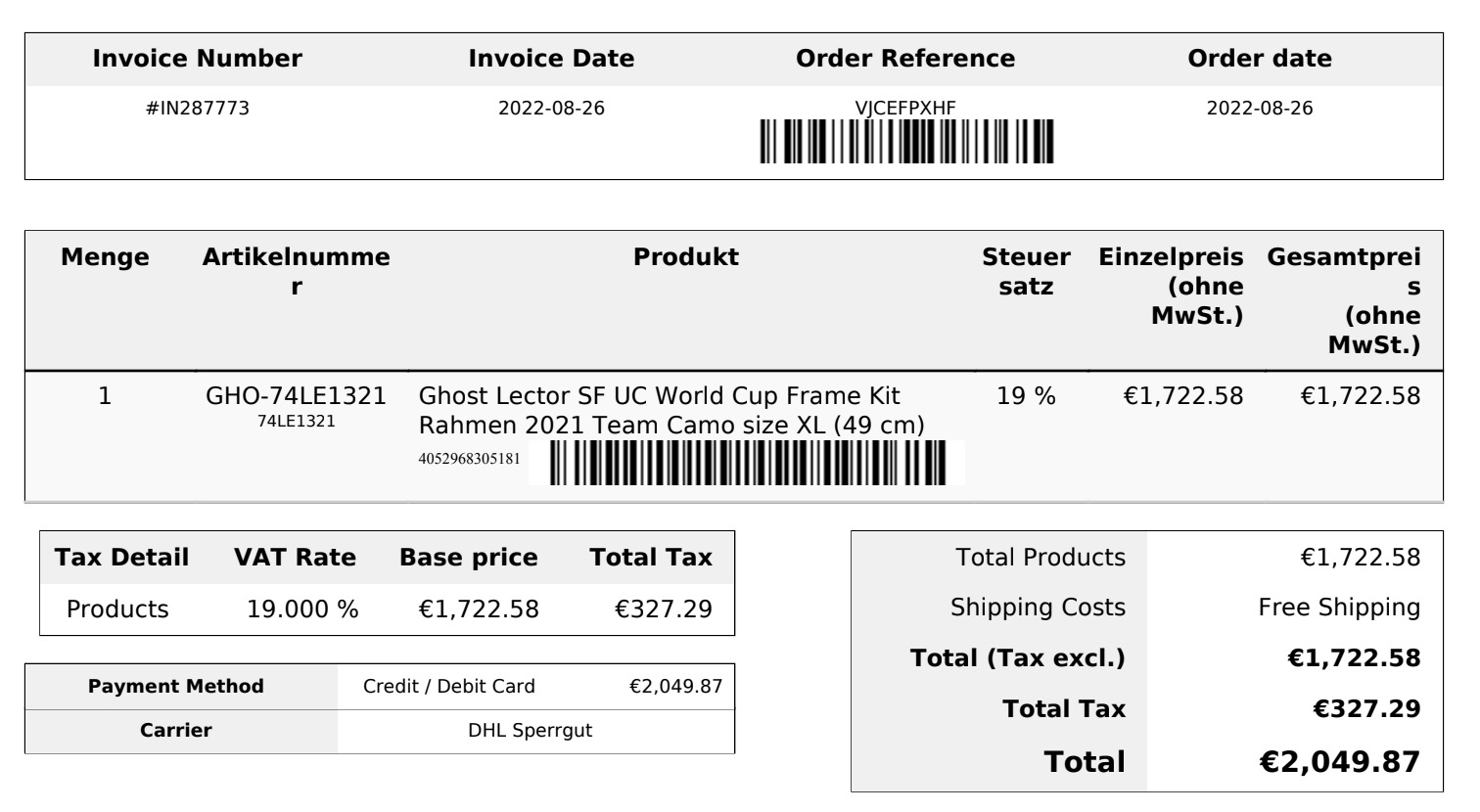1480x812 pixels.
Task: Click Credit / Debit Card payment method
Action: 449,687
